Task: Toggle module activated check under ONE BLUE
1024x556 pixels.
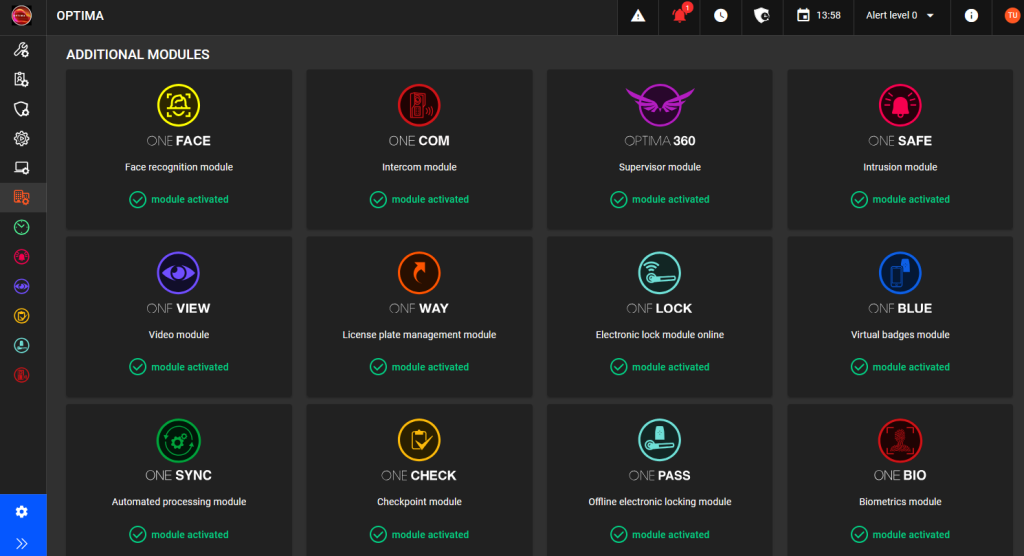Action: click(x=859, y=367)
